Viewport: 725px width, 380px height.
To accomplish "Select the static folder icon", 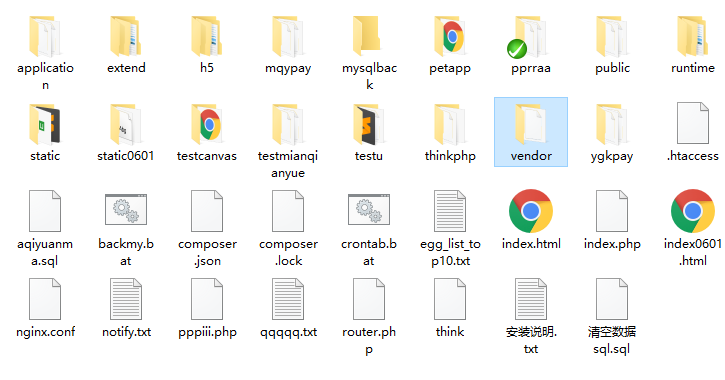I will point(45,125).
